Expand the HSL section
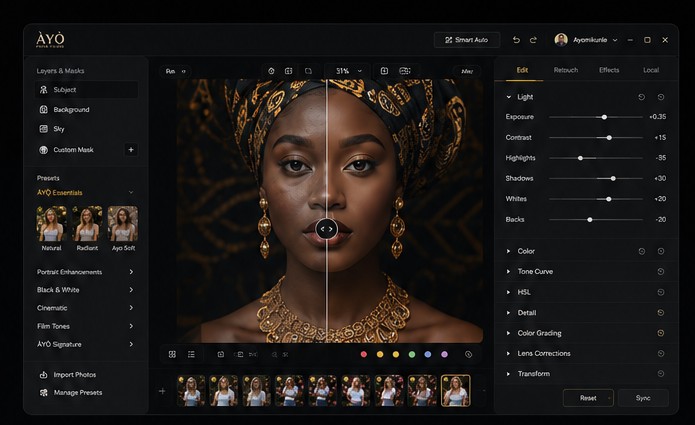695x425 pixels. 508,292
